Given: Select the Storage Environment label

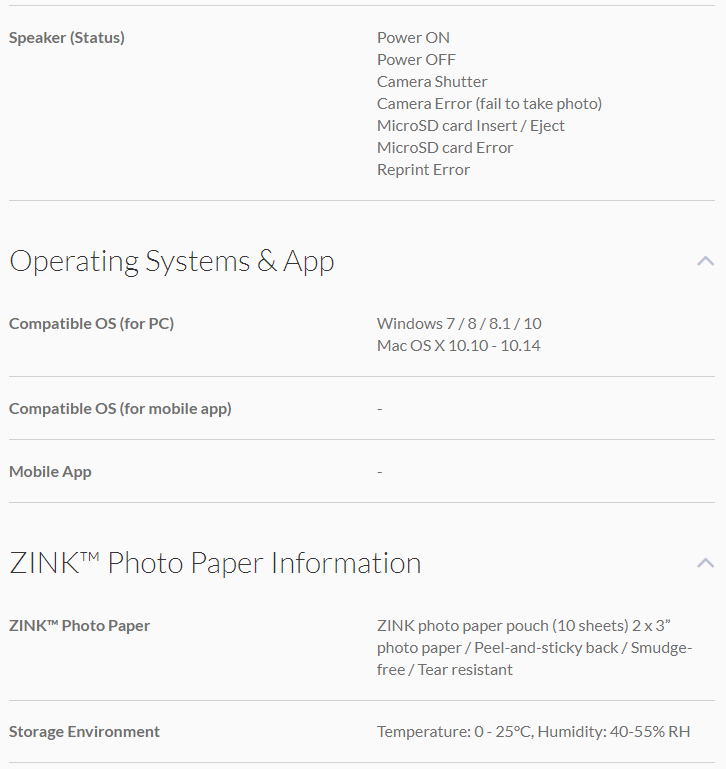Looking at the screenshot, I should click(84, 732).
